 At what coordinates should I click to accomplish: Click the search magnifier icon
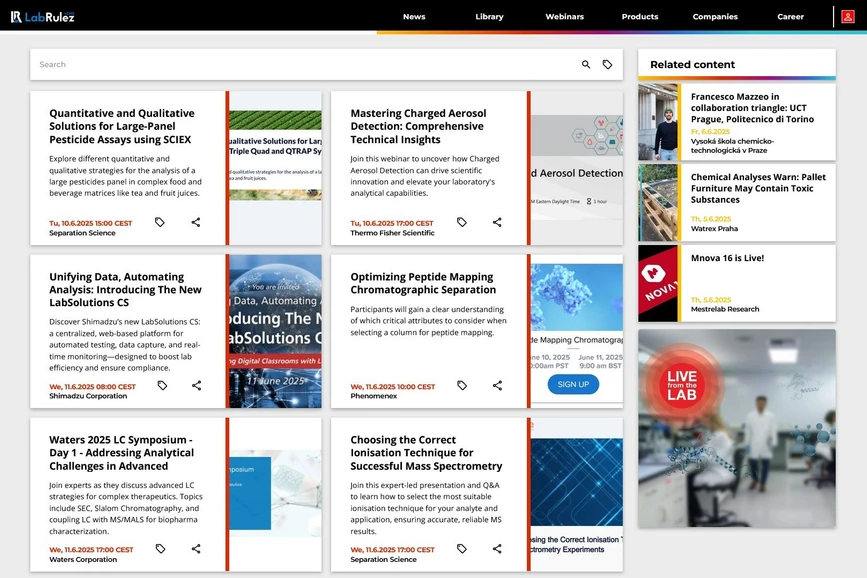click(586, 65)
